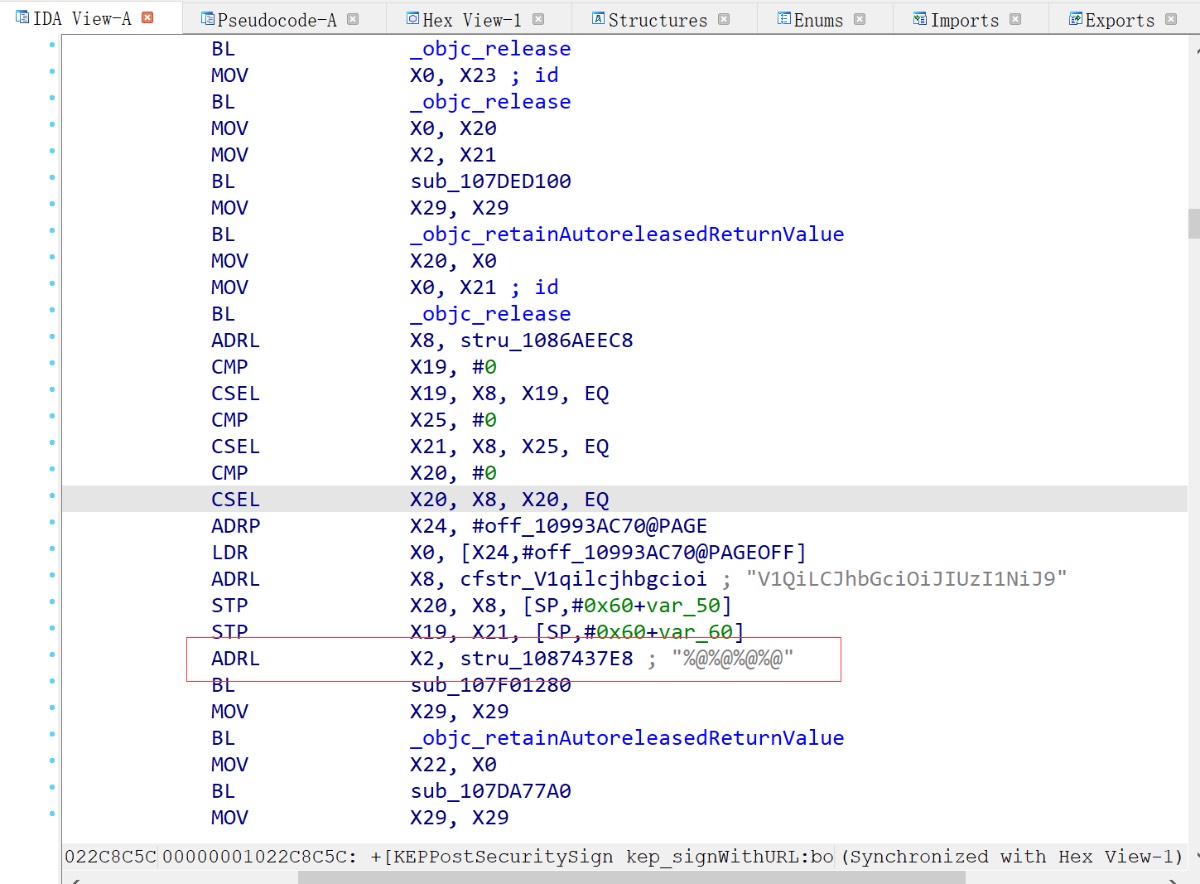Click the Pseudocode-A tab icon
1200x884 pixels.
click(207, 19)
